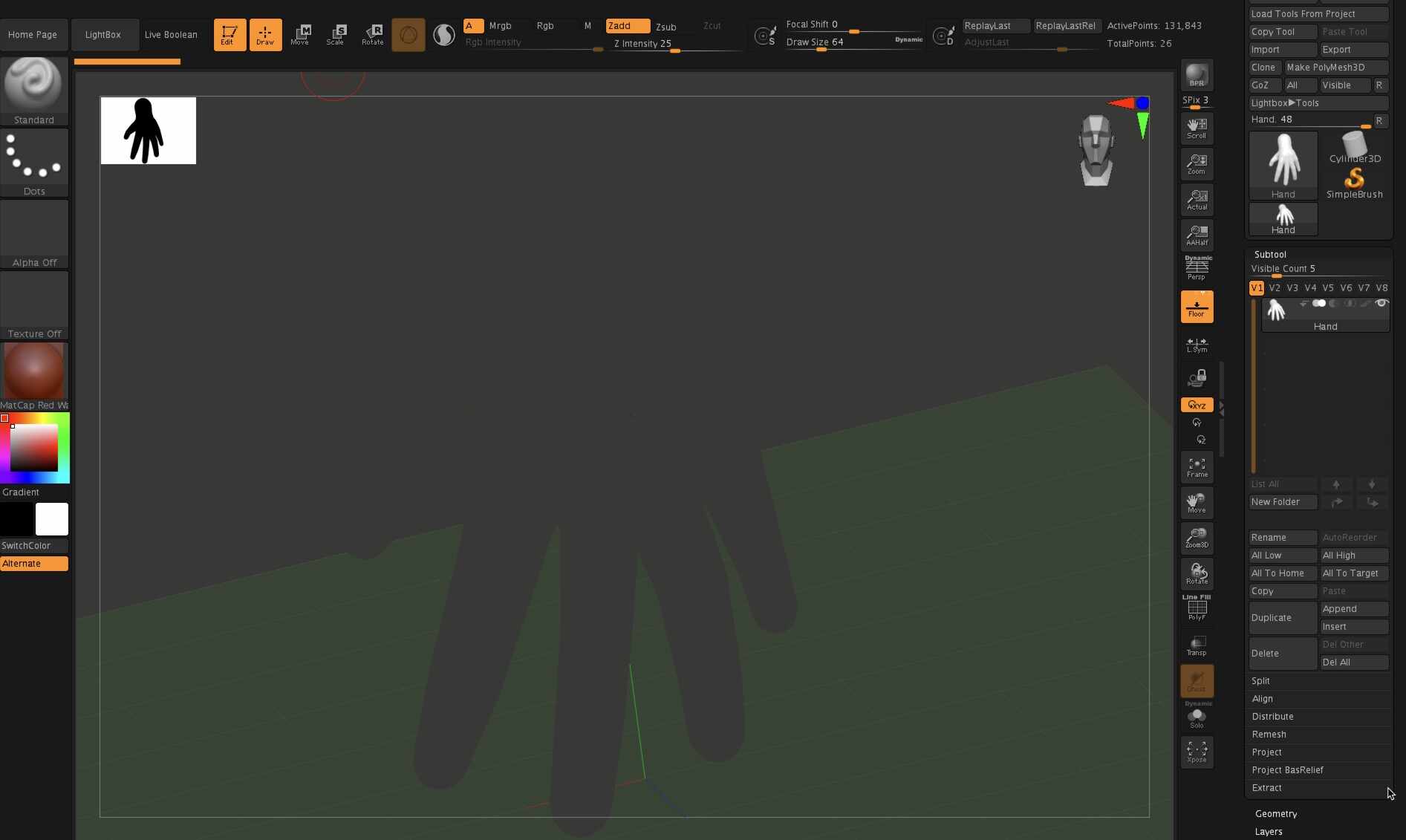Open the MatCap Red Wax material picker
Image resolution: width=1406 pixels, height=840 pixels.
coord(34,377)
